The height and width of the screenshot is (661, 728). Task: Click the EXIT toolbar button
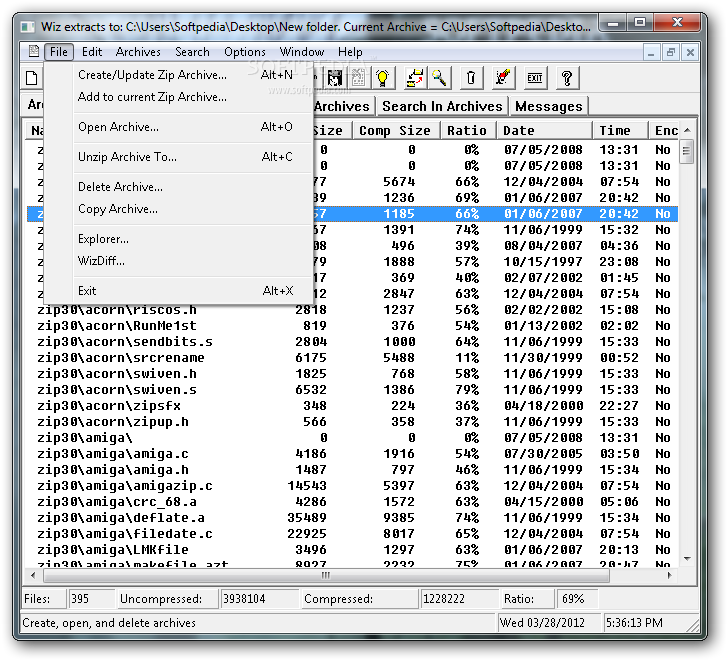point(535,78)
